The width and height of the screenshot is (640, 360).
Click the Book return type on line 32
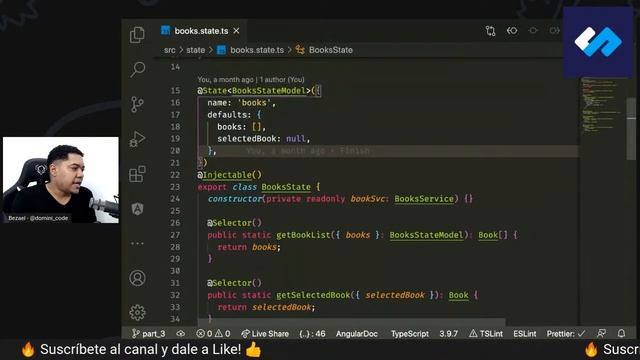pyautogui.click(x=458, y=295)
